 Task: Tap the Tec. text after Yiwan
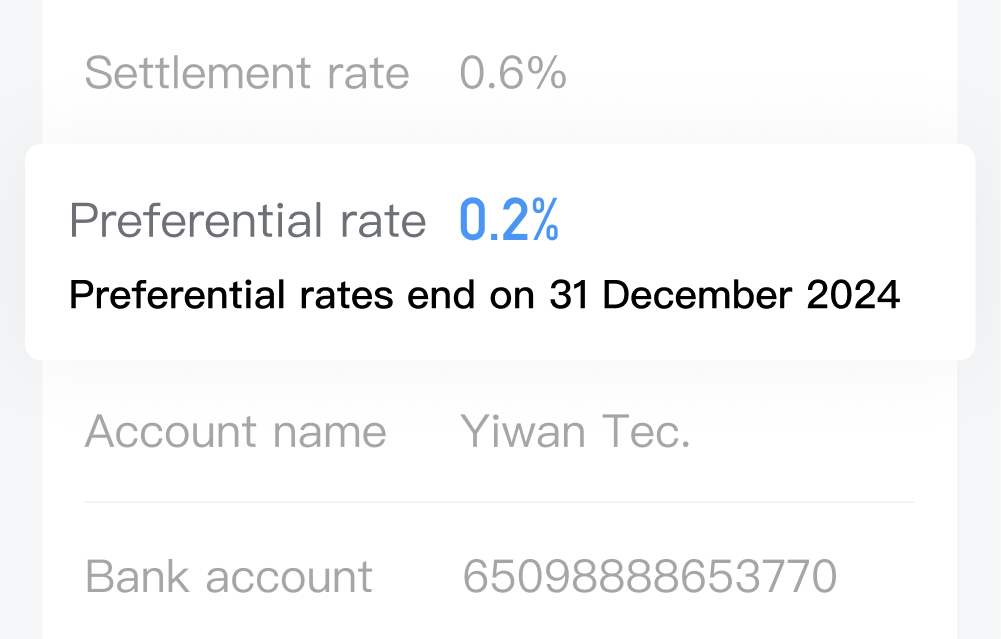point(646,432)
